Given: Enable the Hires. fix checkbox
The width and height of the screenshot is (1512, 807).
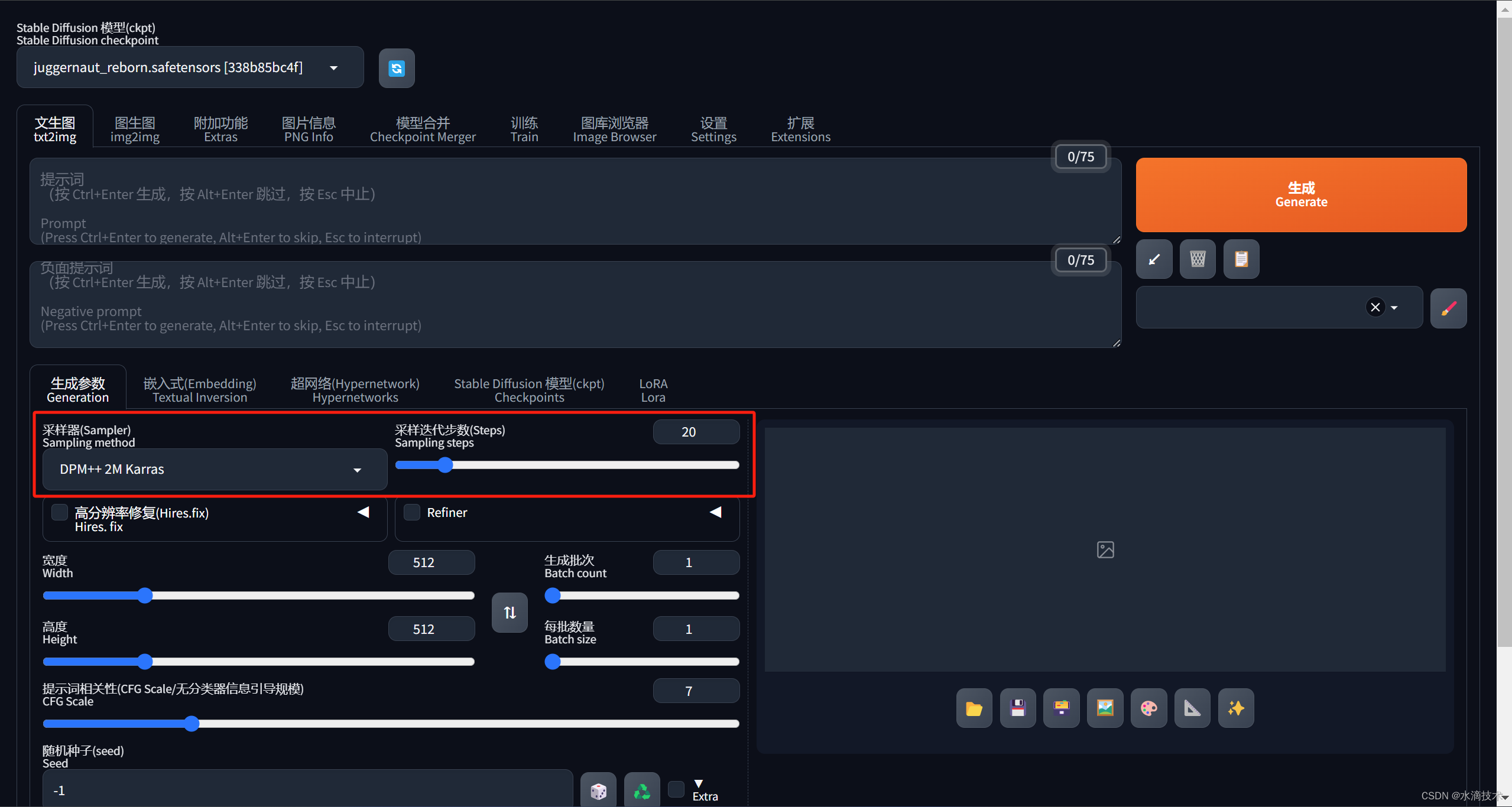Looking at the screenshot, I should (x=60, y=512).
